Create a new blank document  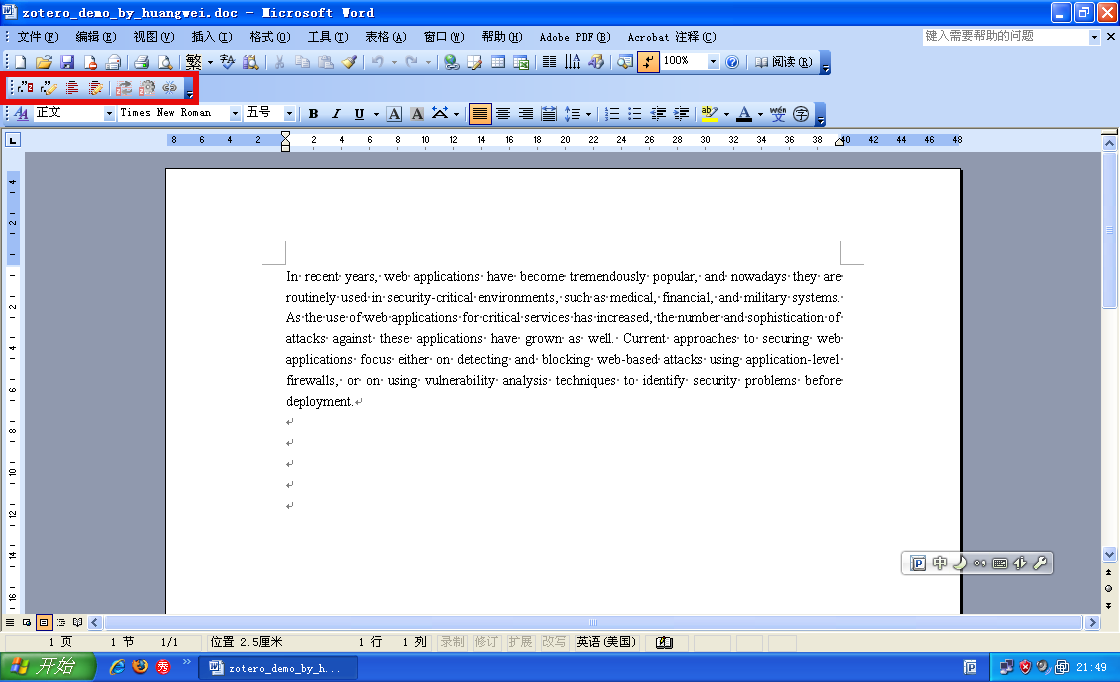click(x=21, y=62)
